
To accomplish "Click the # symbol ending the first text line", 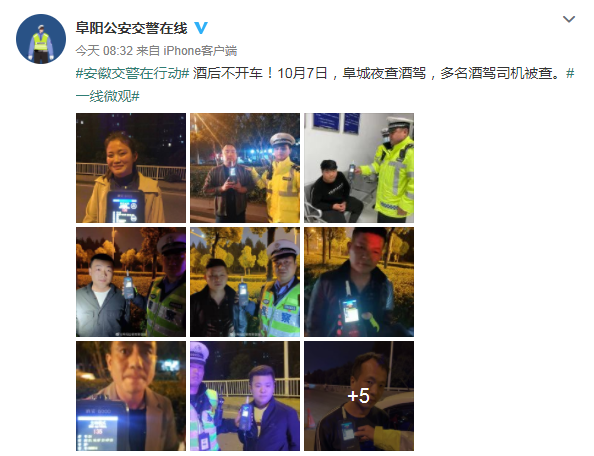I will (x=571, y=73).
